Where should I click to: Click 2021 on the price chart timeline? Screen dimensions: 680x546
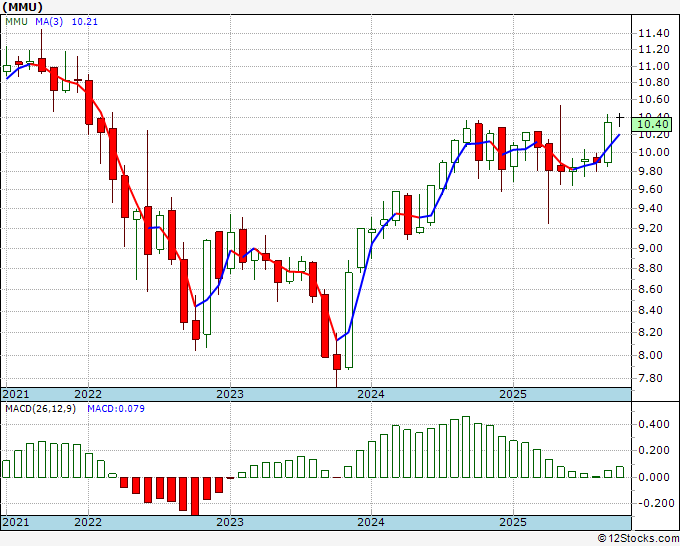(x=16, y=394)
